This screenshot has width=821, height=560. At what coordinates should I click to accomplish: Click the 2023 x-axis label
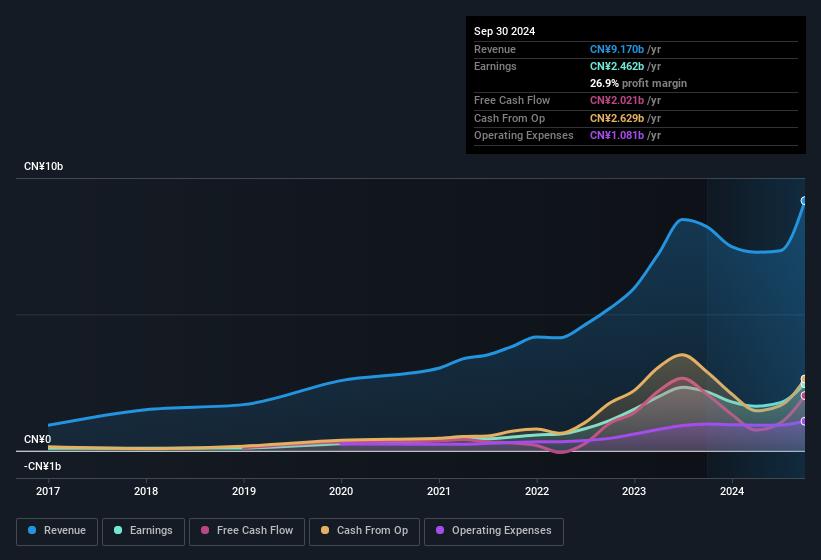click(634, 491)
